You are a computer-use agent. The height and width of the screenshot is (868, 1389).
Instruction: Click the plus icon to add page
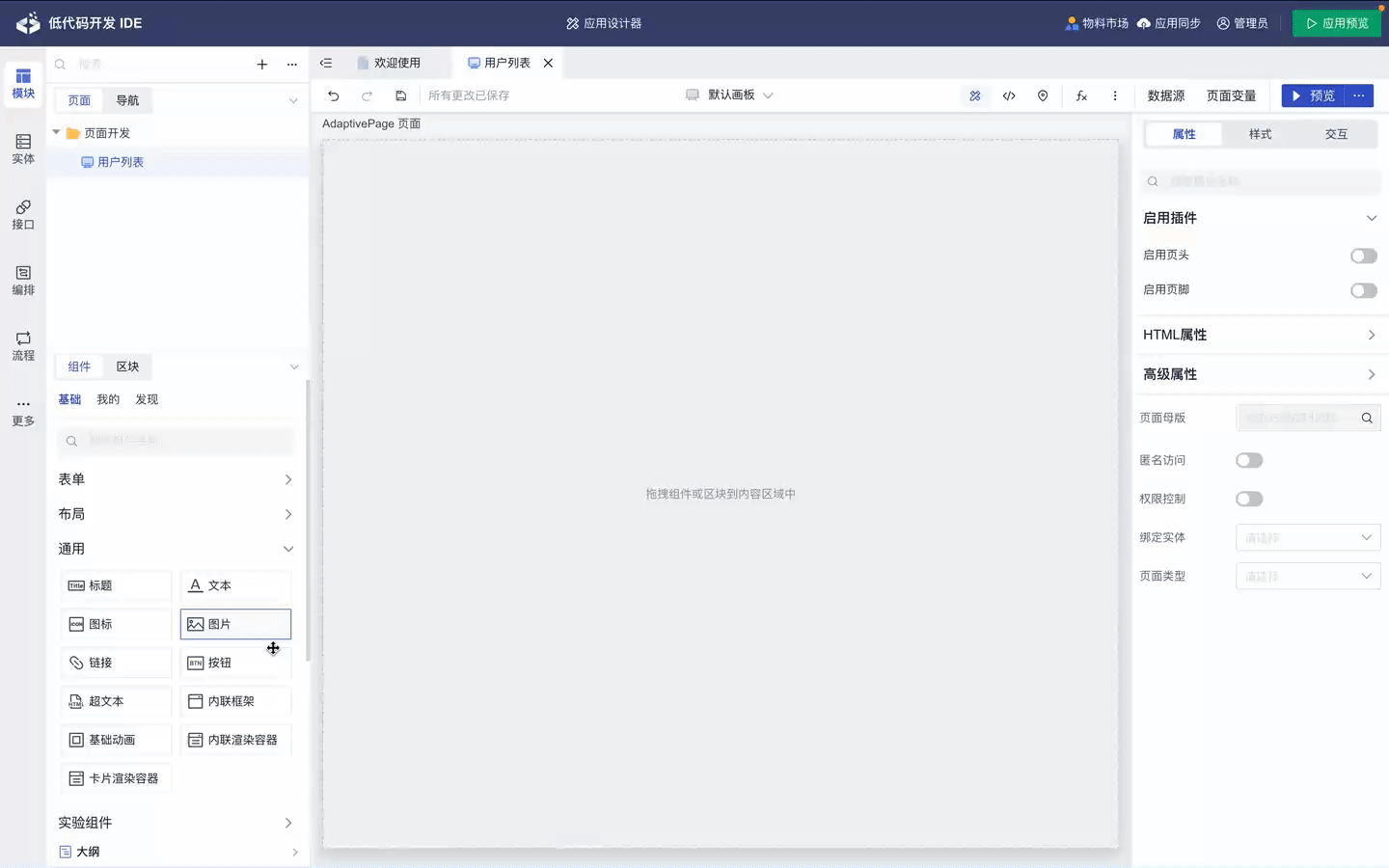[x=261, y=64]
